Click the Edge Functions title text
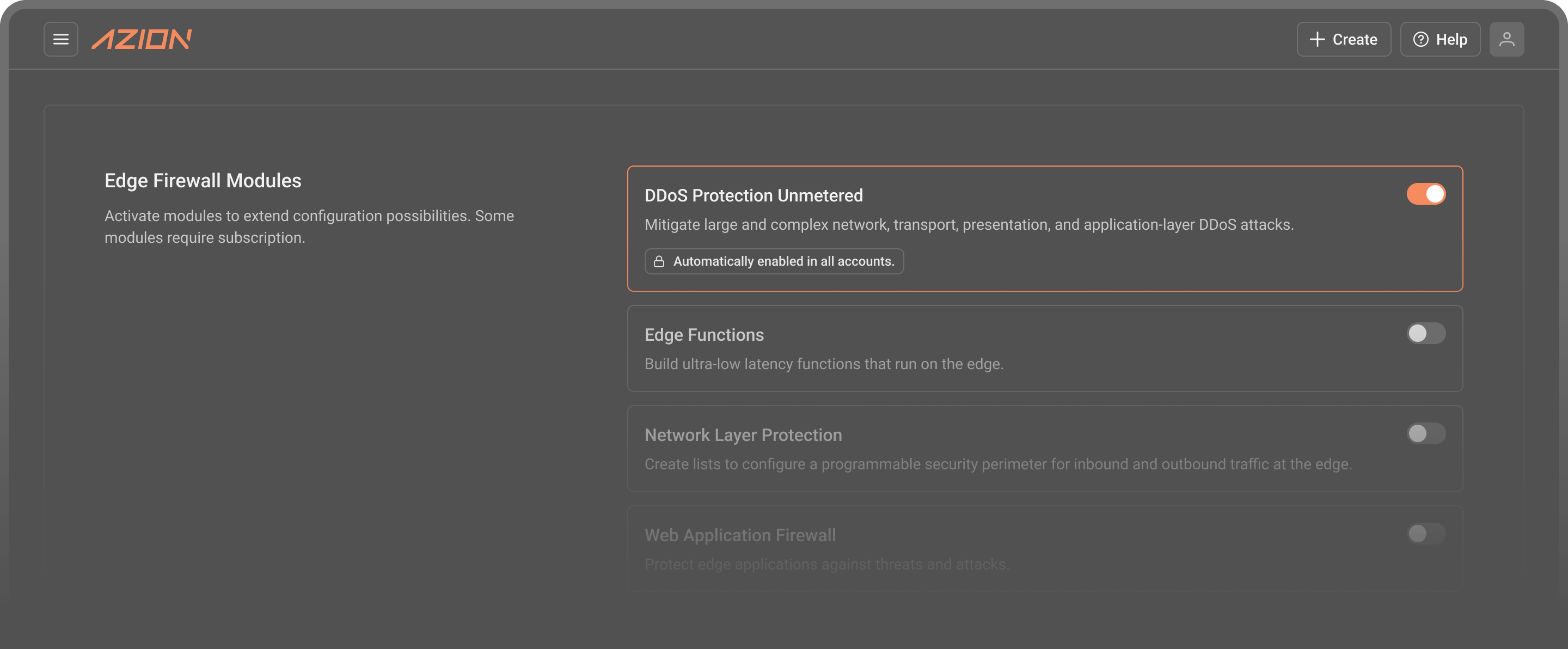The height and width of the screenshot is (649, 1568). [x=703, y=335]
